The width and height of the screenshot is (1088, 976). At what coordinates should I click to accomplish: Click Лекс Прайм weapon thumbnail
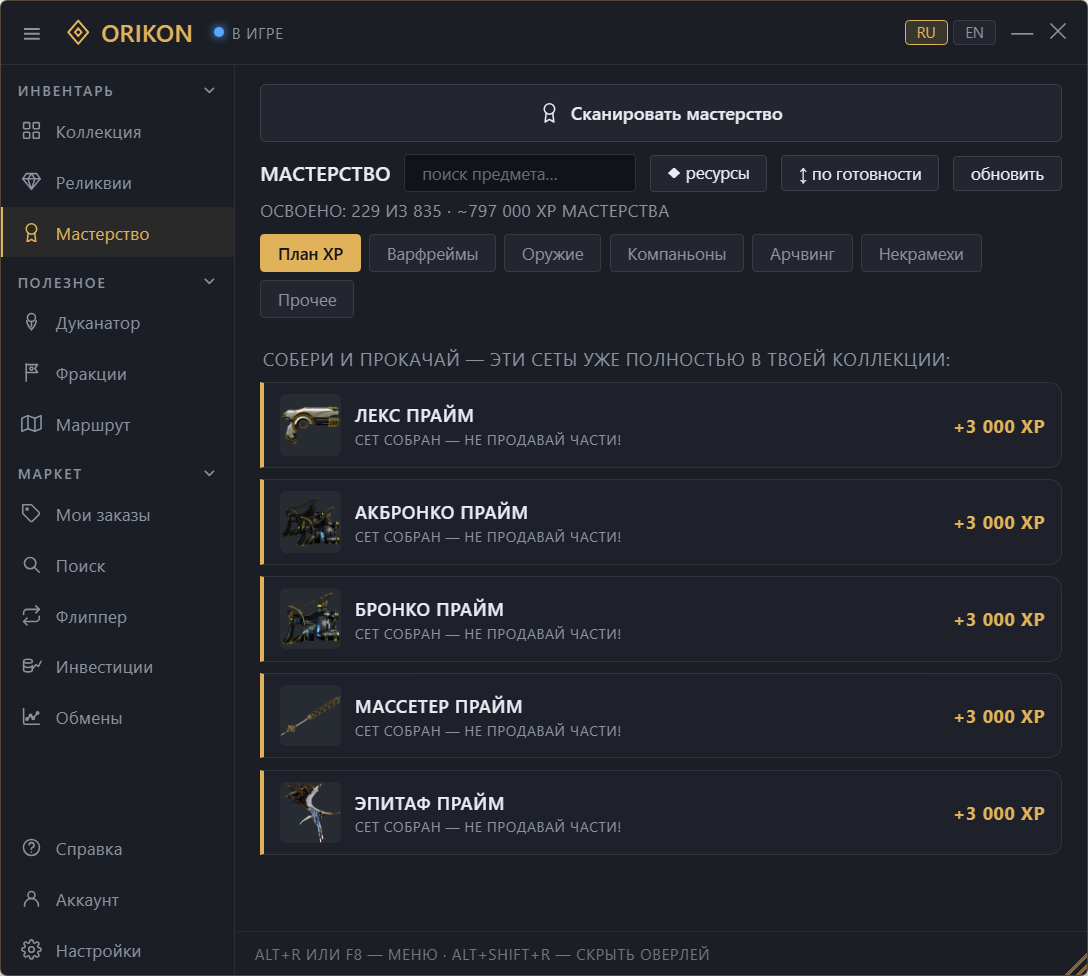pos(310,425)
